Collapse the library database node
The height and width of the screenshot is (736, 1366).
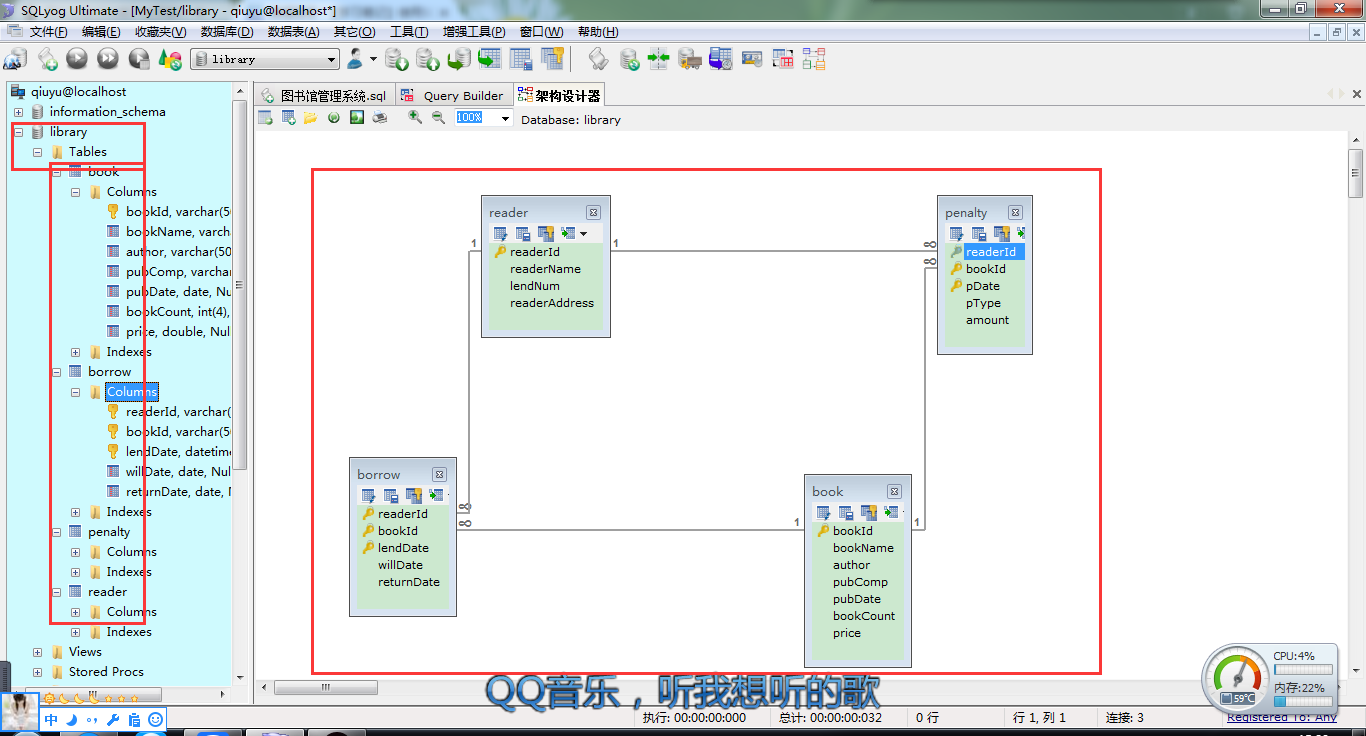[x=18, y=132]
